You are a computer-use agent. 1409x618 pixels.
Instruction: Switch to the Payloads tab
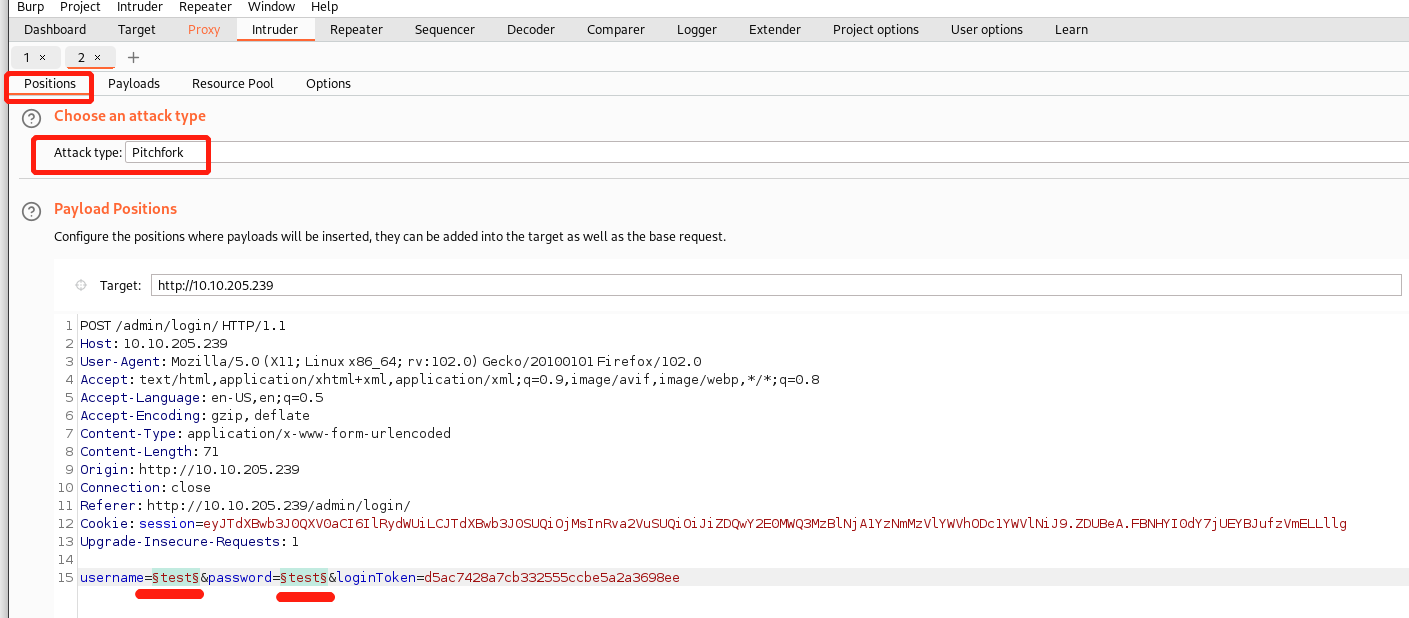pos(134,84)
